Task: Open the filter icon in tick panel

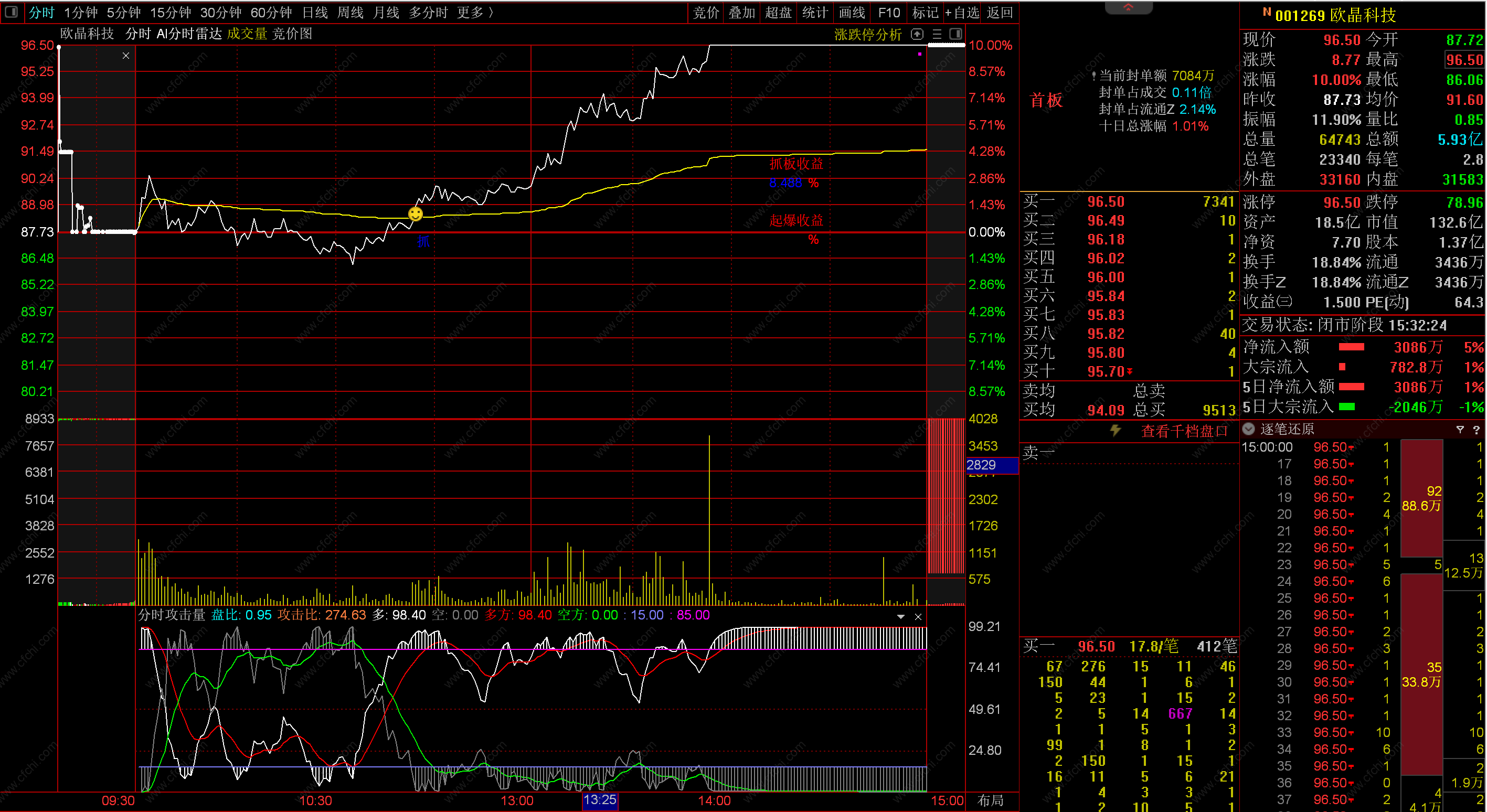Action: pyautogui.click(x=1460, y=430)
